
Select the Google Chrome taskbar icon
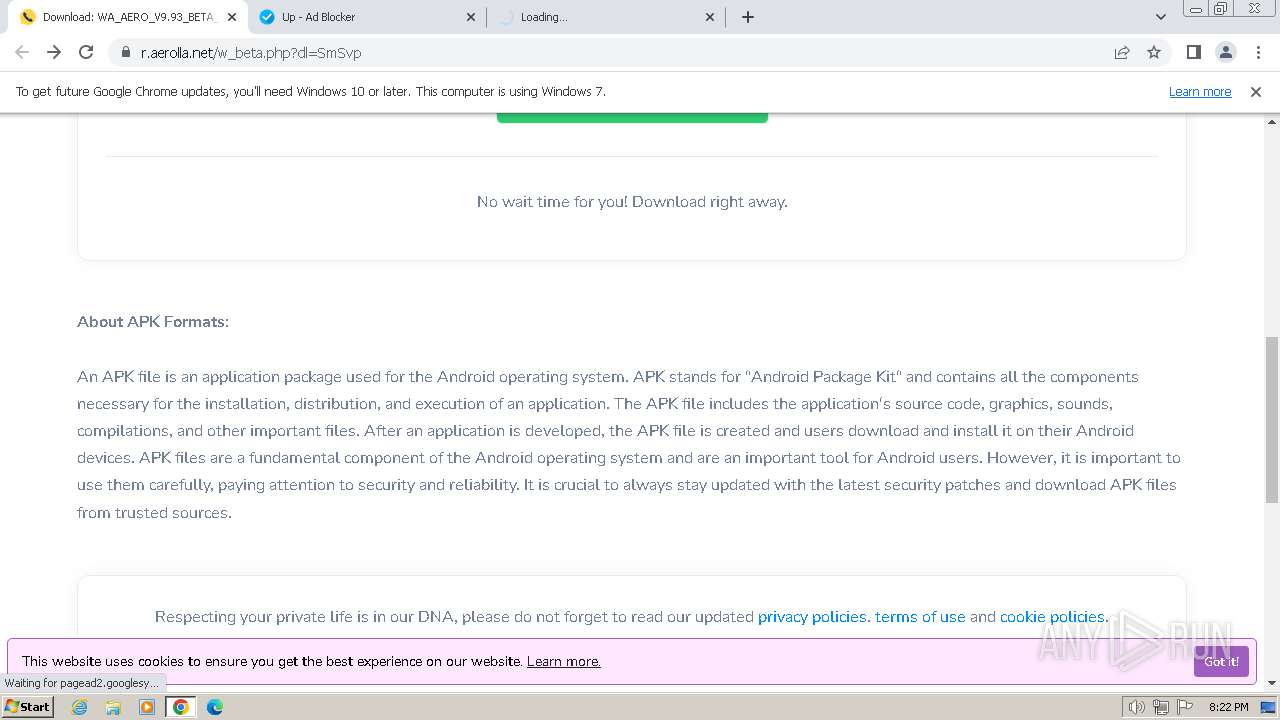click(181, 707)
